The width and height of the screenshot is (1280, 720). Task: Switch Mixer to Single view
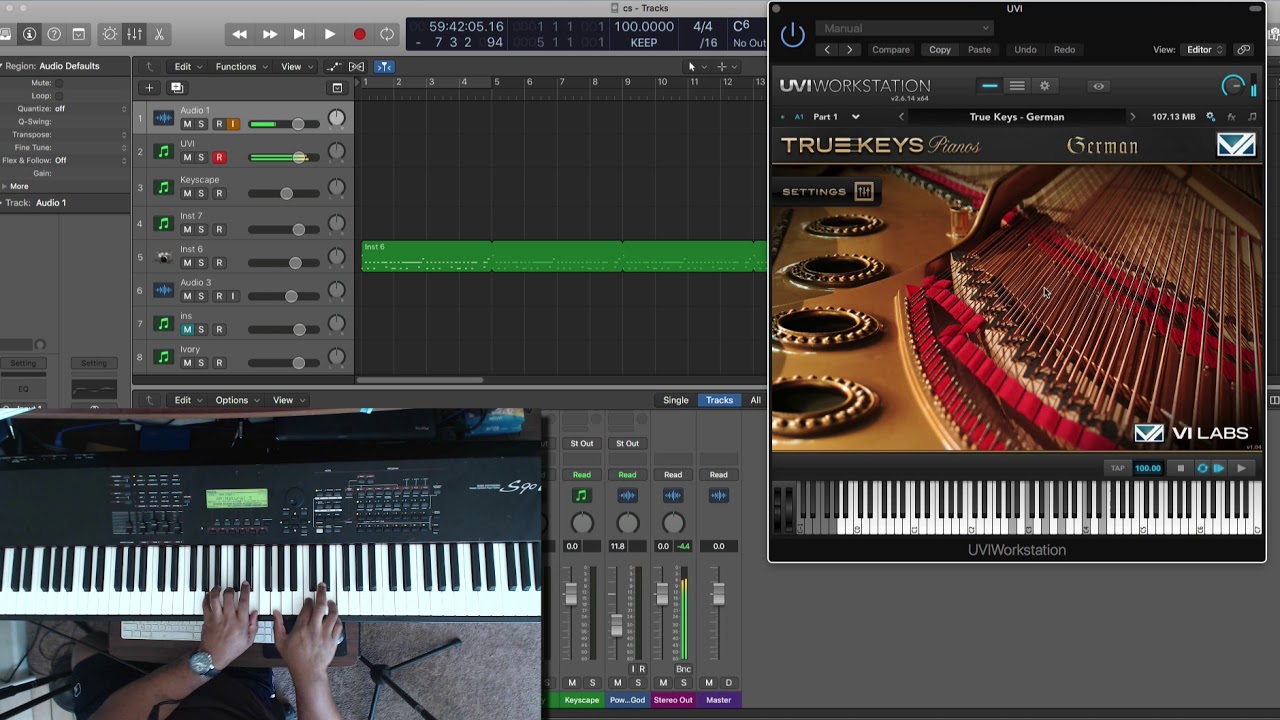click(676, 400)
